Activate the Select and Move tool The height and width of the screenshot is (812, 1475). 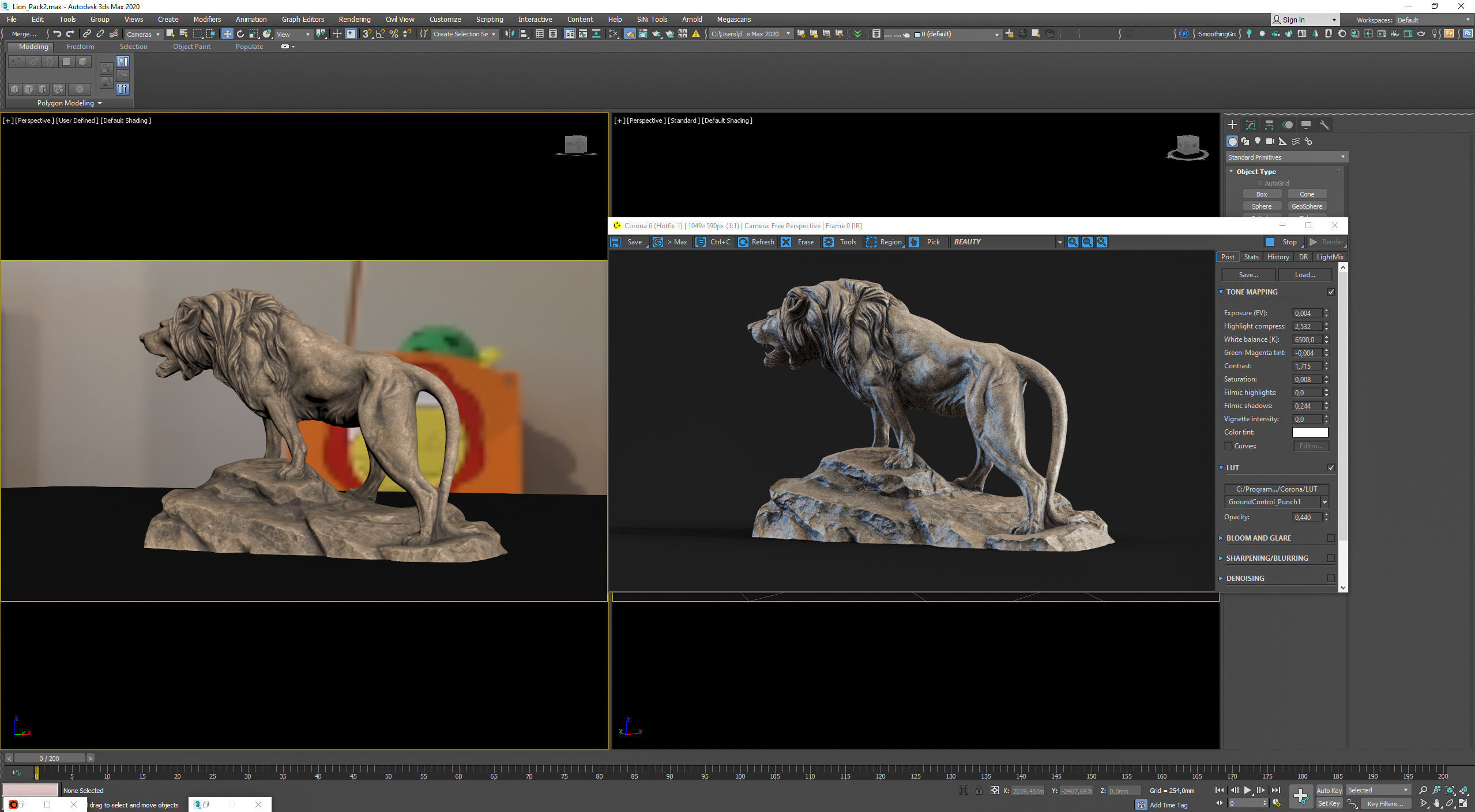[x=227, y=34]
